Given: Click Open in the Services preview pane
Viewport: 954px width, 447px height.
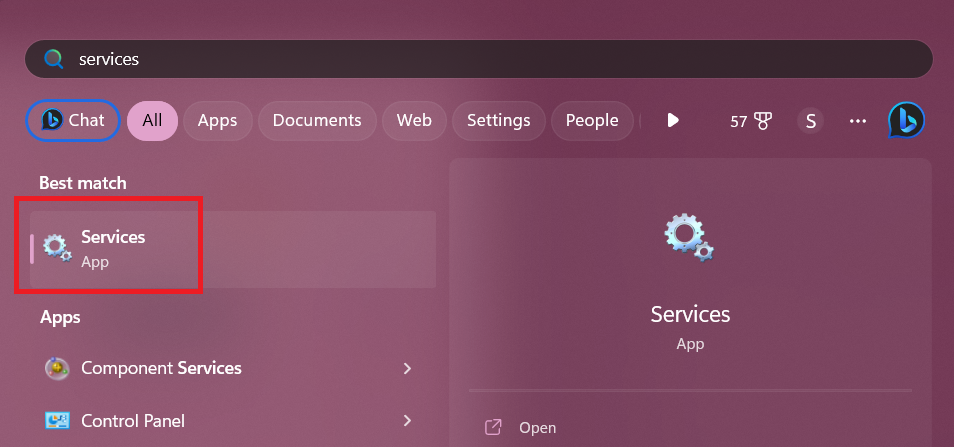Looking at the screenshot, I should coord(537,427).
